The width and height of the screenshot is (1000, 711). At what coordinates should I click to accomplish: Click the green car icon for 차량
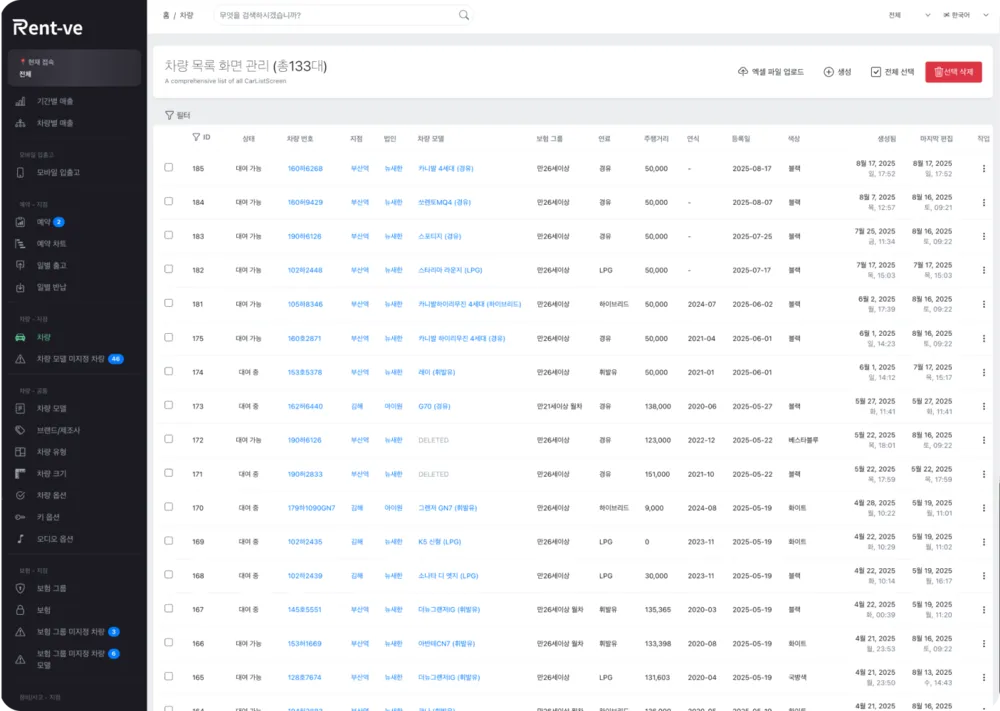click(20, 337)
